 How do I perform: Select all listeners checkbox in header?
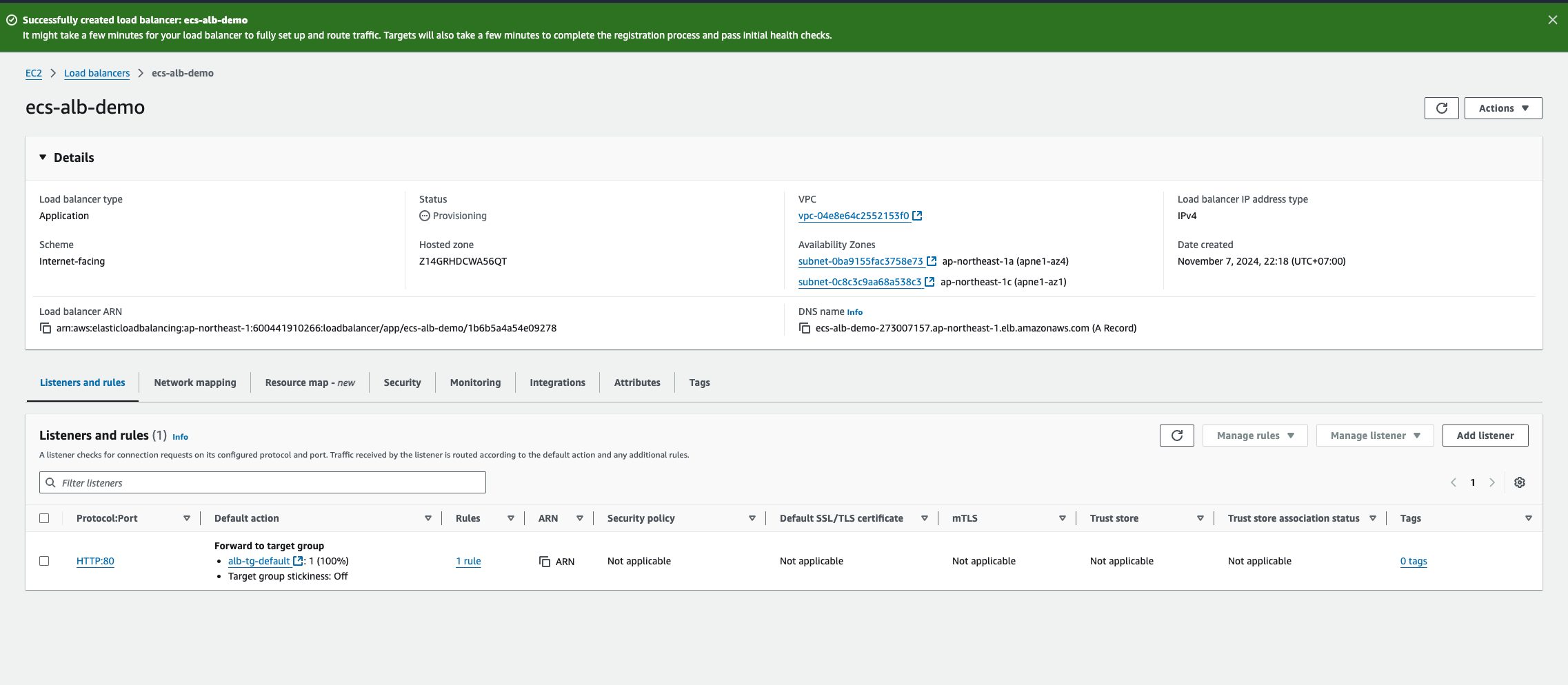click(44, 518)
